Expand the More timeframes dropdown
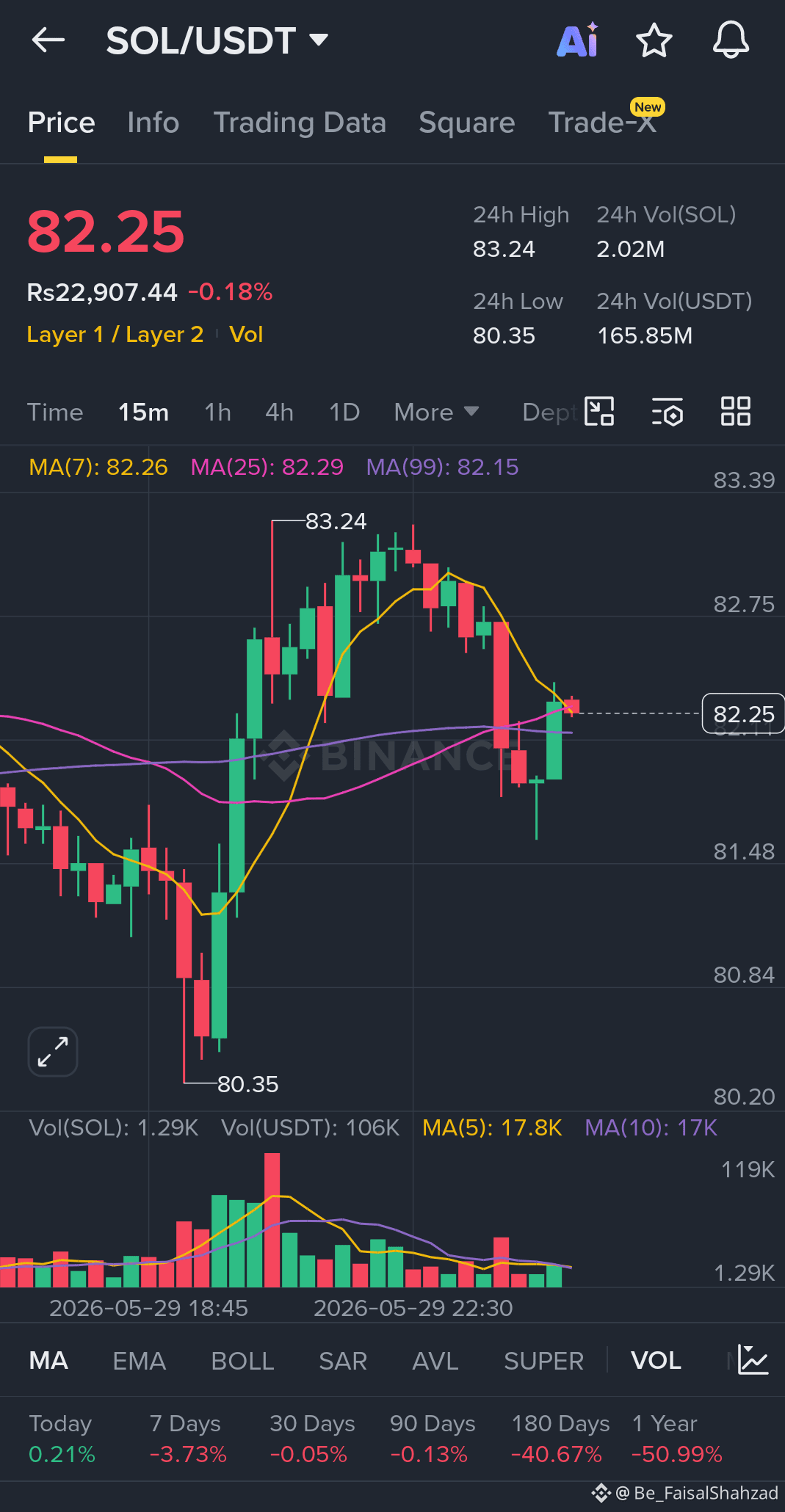Image resolution: width=785 pixels, height=1512 pixels. click(436, 412)
